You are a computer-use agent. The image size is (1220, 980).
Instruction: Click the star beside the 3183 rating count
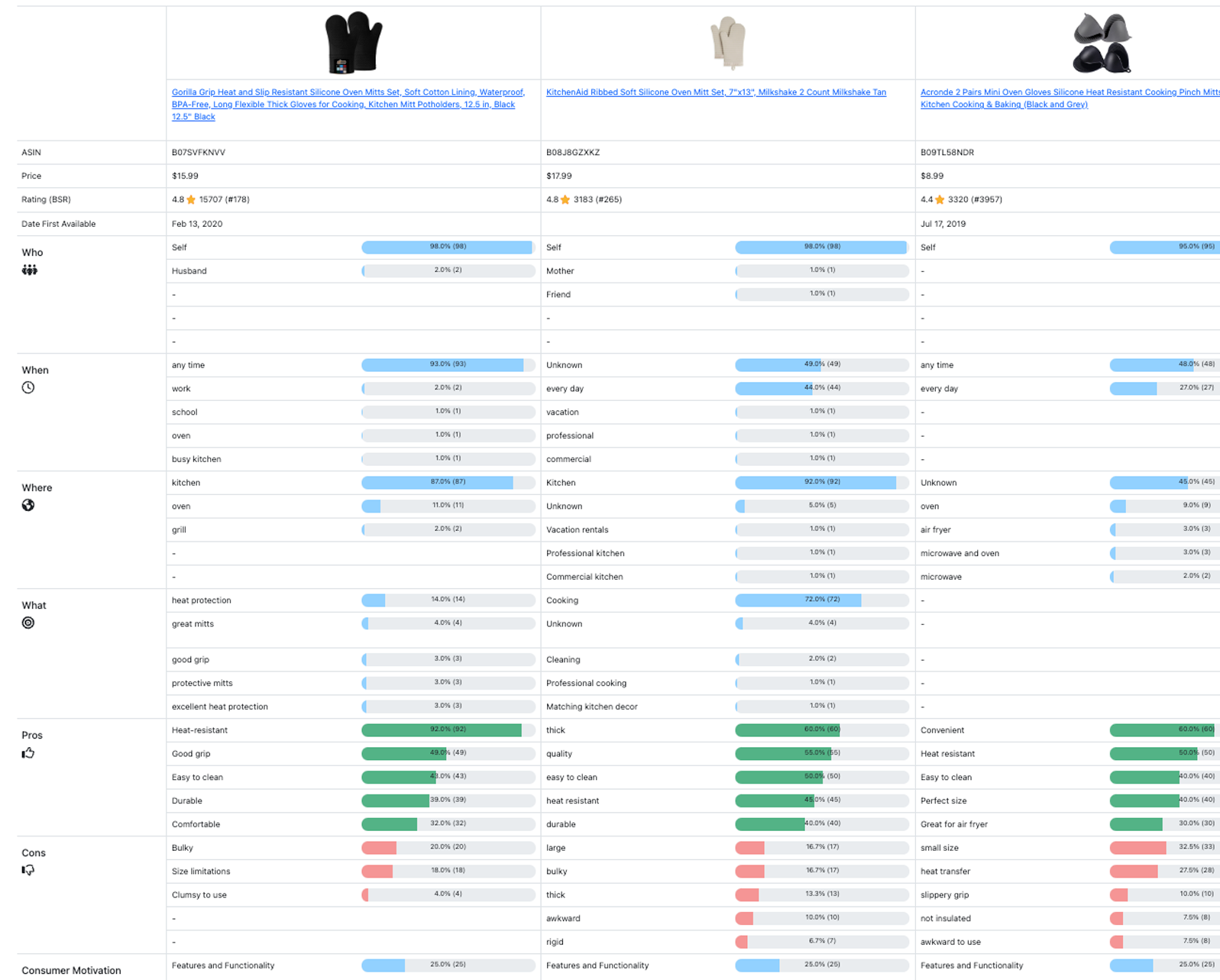click(x=565, y=200)
